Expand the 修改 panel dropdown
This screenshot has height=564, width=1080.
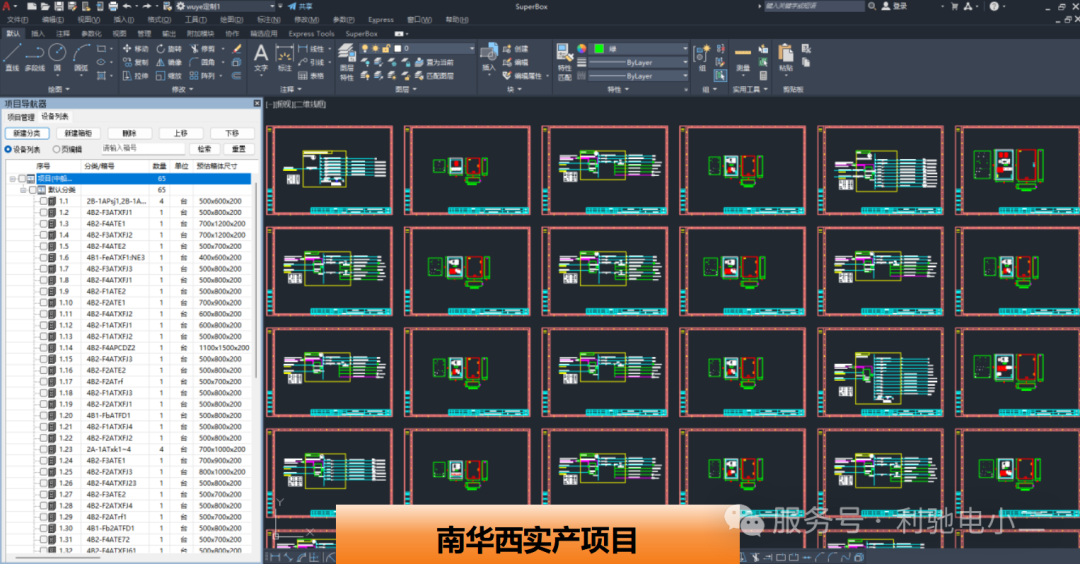tap(183, 89)
